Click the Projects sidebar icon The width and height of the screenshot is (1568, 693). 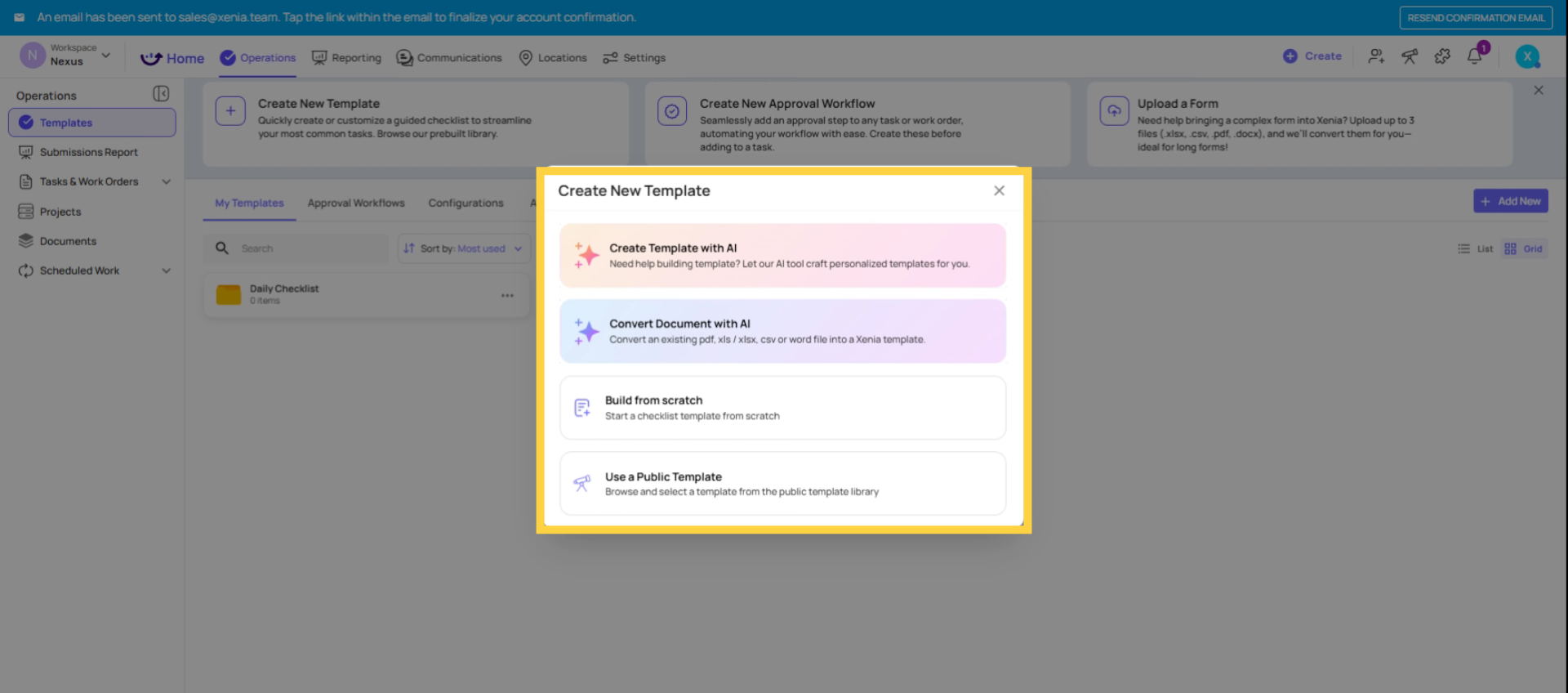[x=26, y=212]
